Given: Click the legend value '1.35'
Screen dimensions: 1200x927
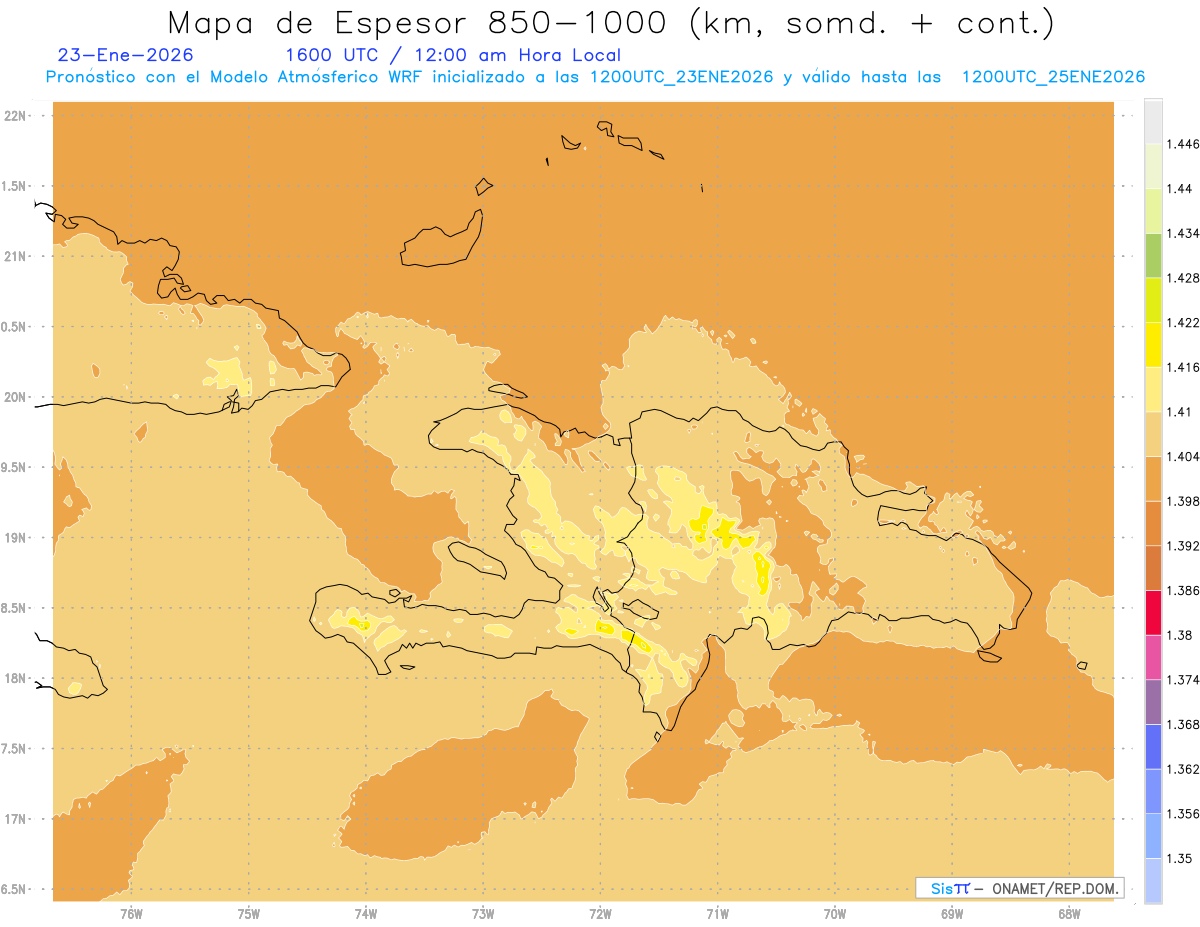Looking at the screenshot, I should [x=1181, y=858].
